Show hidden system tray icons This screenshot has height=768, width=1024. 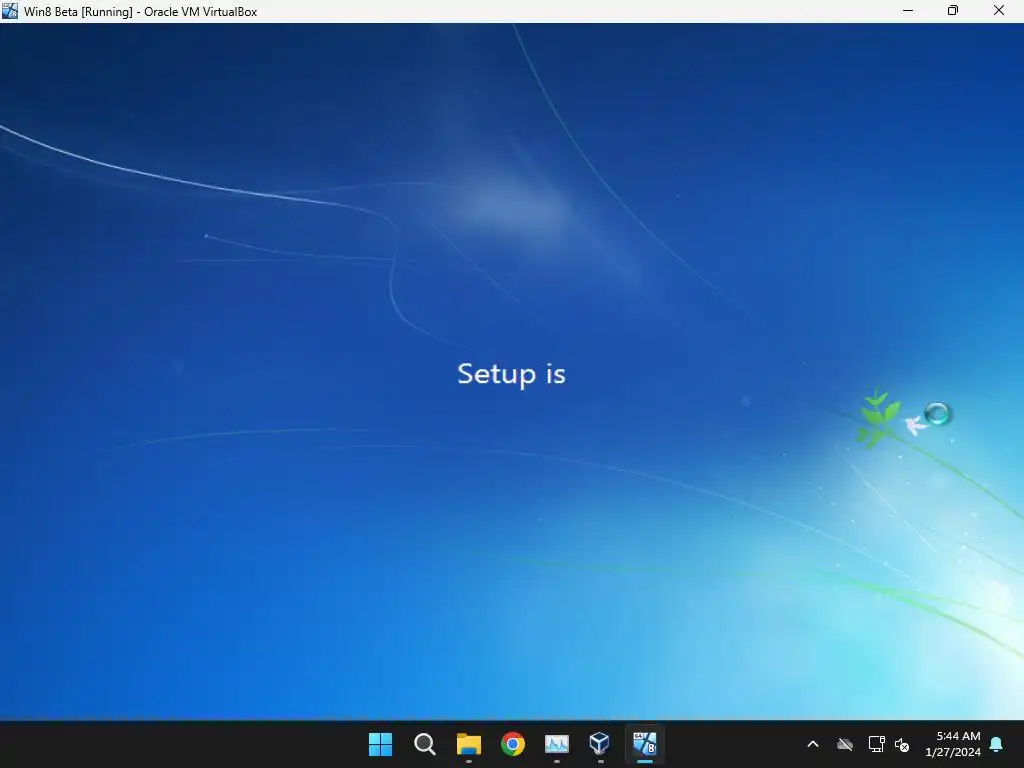point(813,744)
